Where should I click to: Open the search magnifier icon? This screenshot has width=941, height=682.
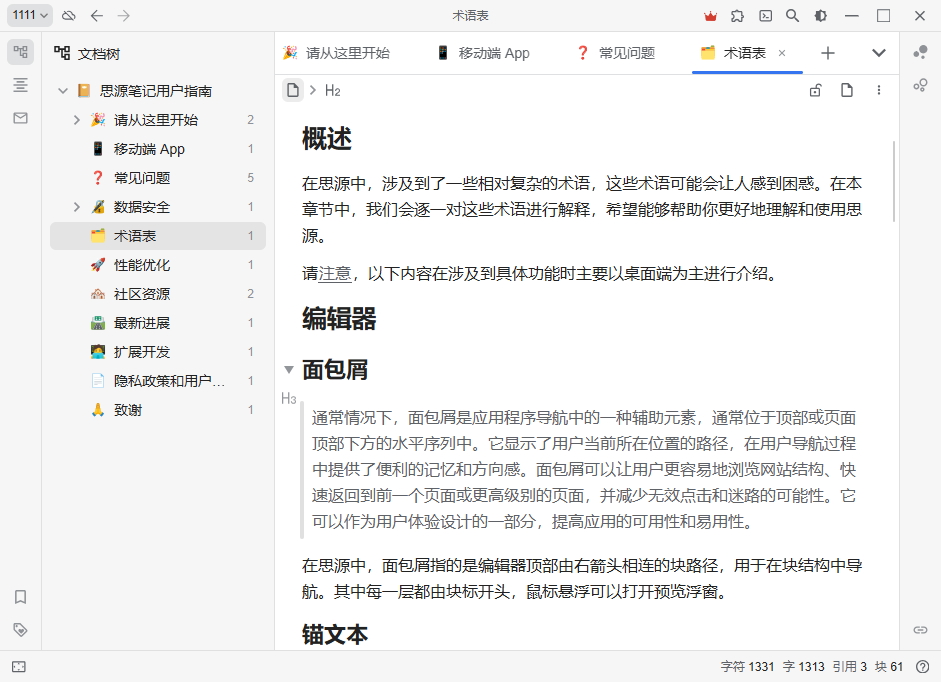[x=793, y=16]
